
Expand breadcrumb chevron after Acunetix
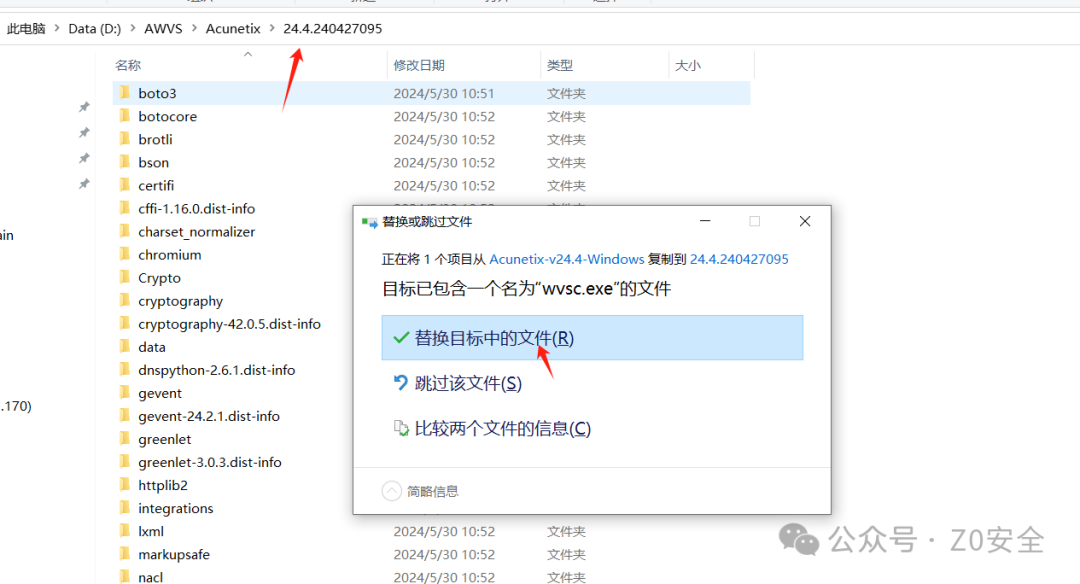click(x=272, y=28)
